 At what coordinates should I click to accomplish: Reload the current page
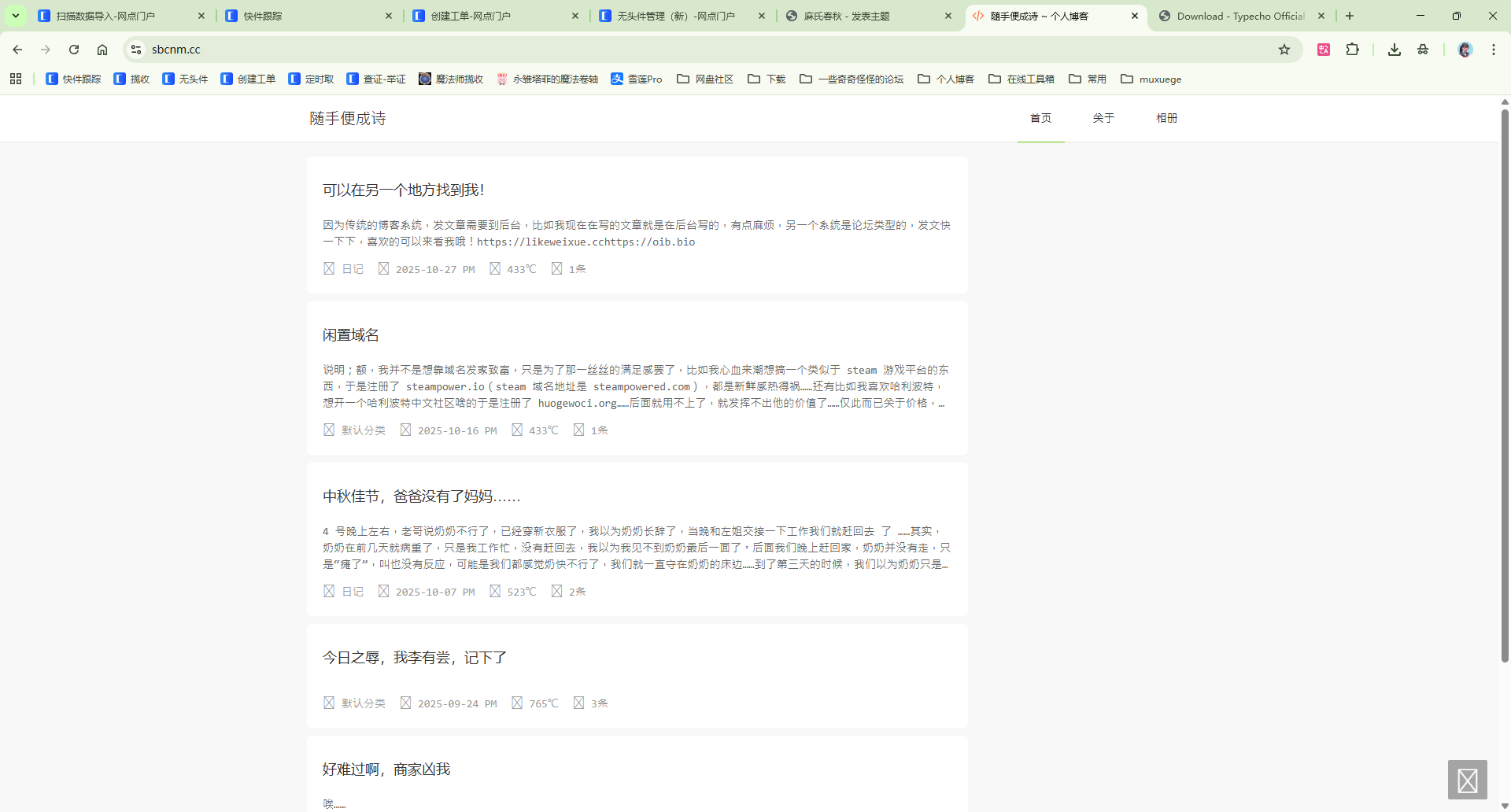[74, 49]
